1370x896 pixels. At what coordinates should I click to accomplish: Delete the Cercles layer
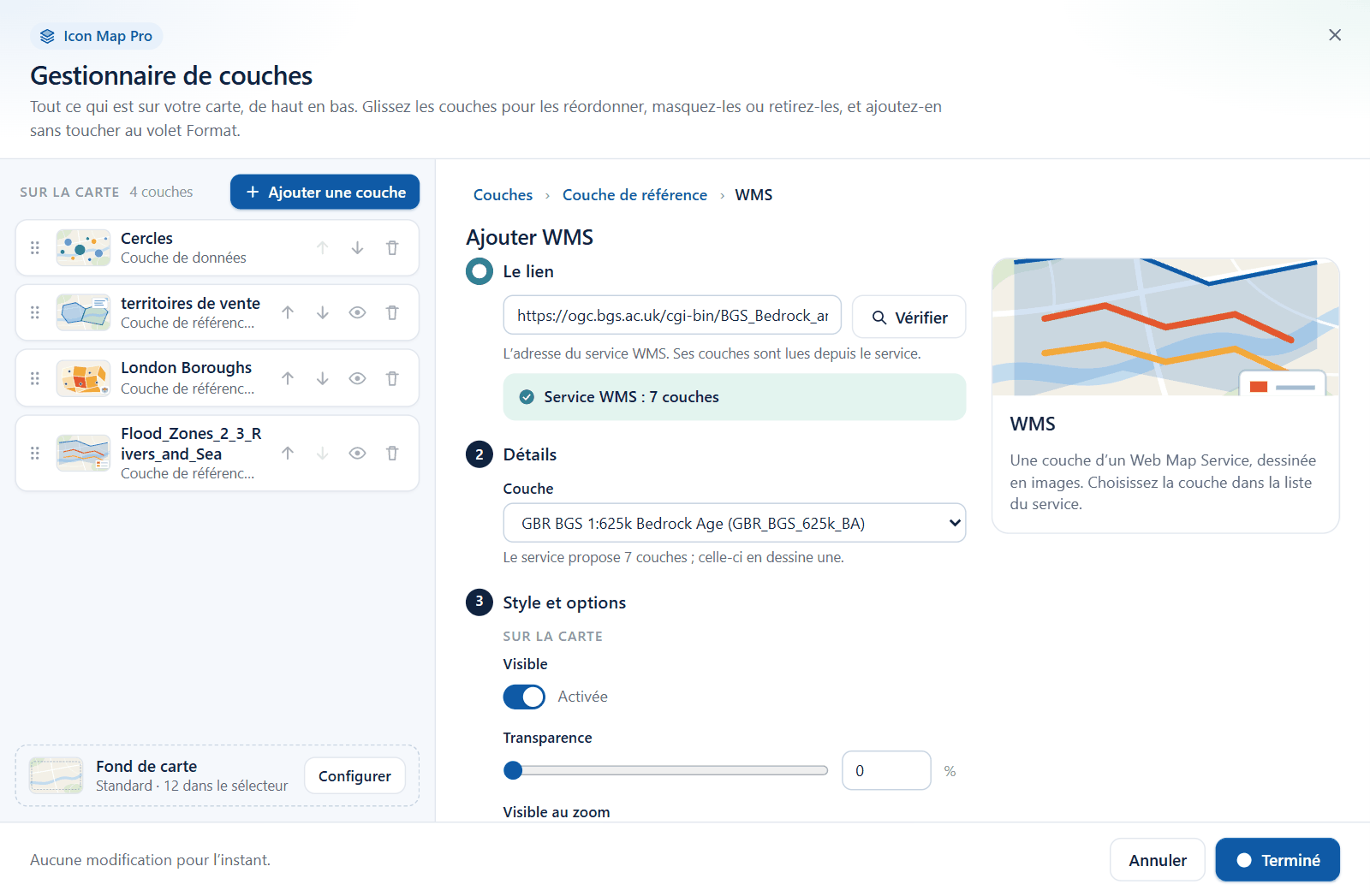click(x=392, y=247)
